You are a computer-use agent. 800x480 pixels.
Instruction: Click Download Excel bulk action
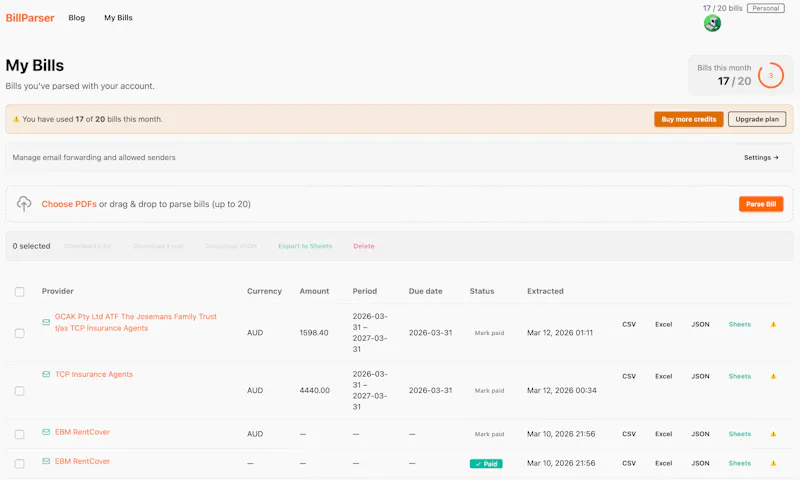158,246
